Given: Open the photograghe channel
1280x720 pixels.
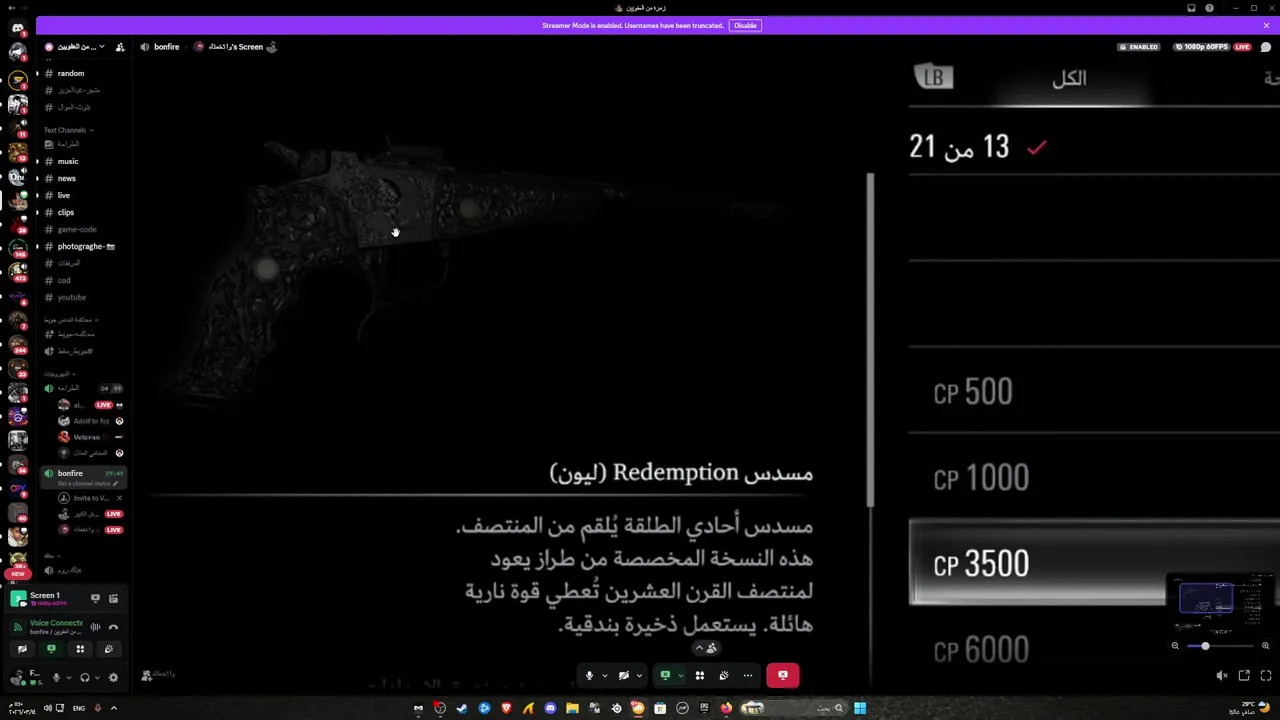Looking at the screenshot, I should (84, 246).
